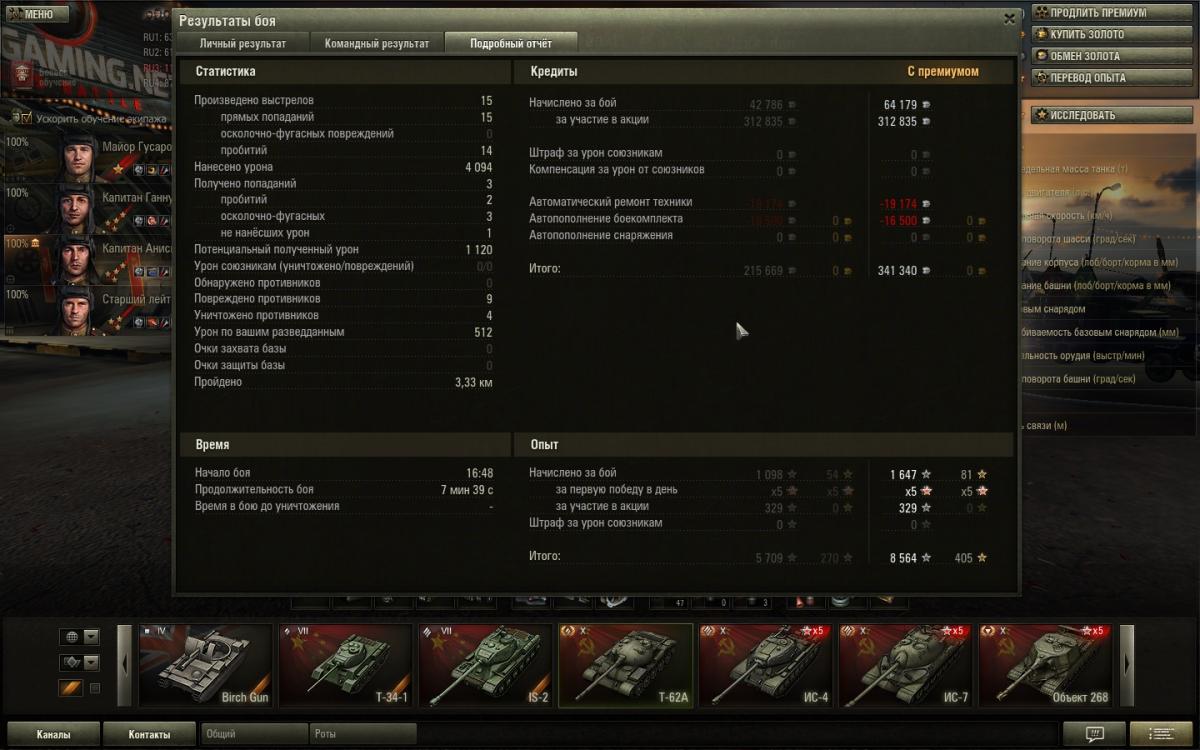1200x750 pixels.
Task: Select the T-62A tank in carousel
Action: (625, 665)
